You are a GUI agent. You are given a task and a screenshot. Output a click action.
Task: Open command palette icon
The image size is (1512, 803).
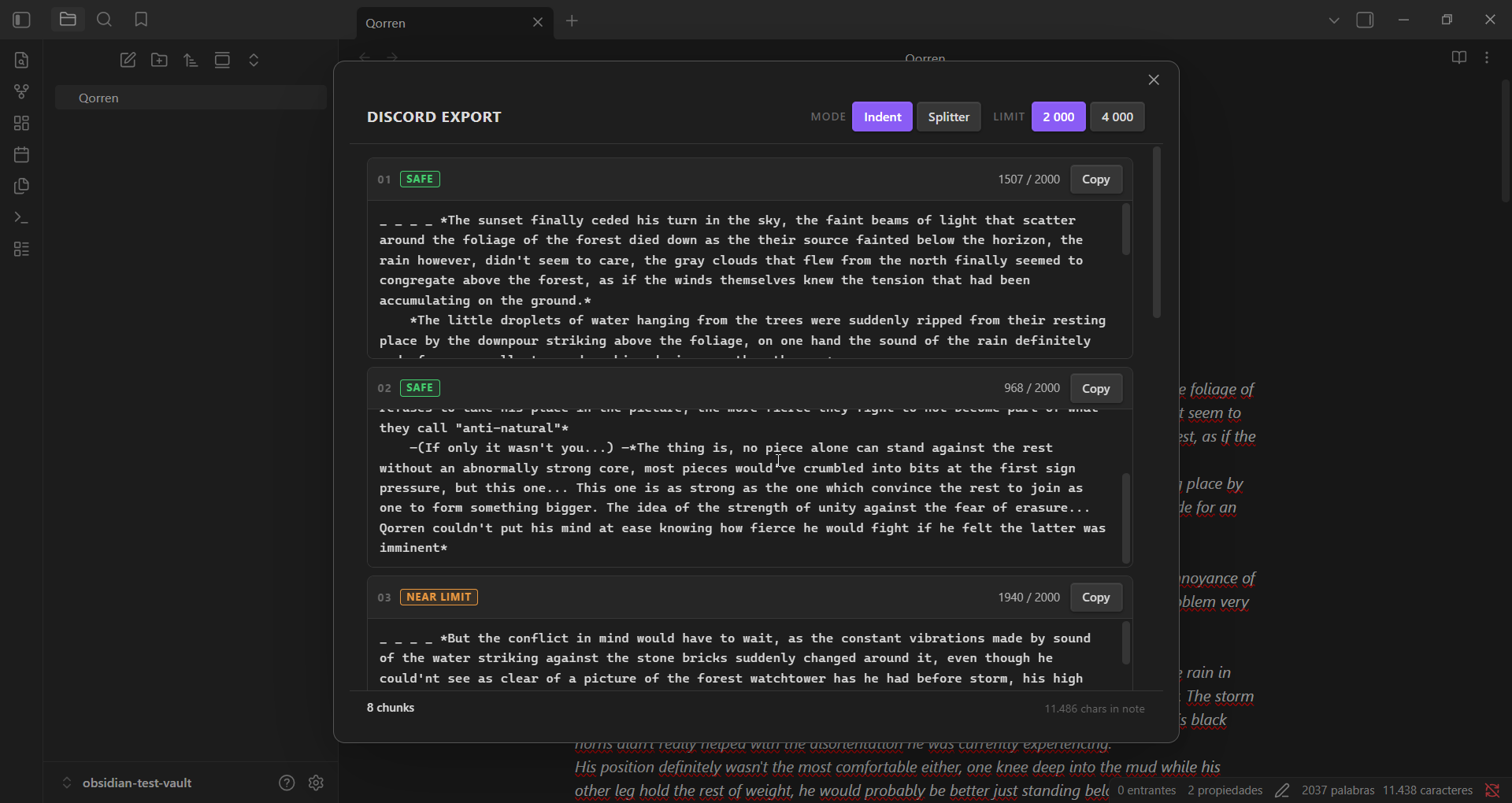coord(22,218)
